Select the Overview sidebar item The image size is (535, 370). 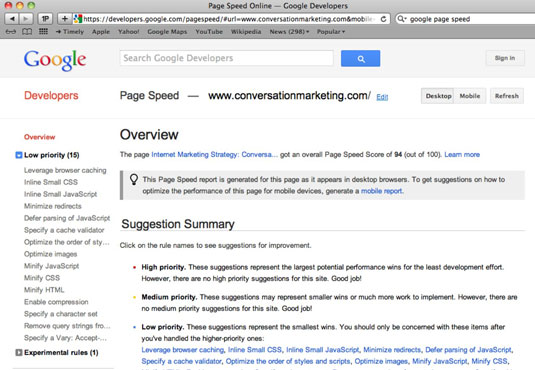point(40,137)
